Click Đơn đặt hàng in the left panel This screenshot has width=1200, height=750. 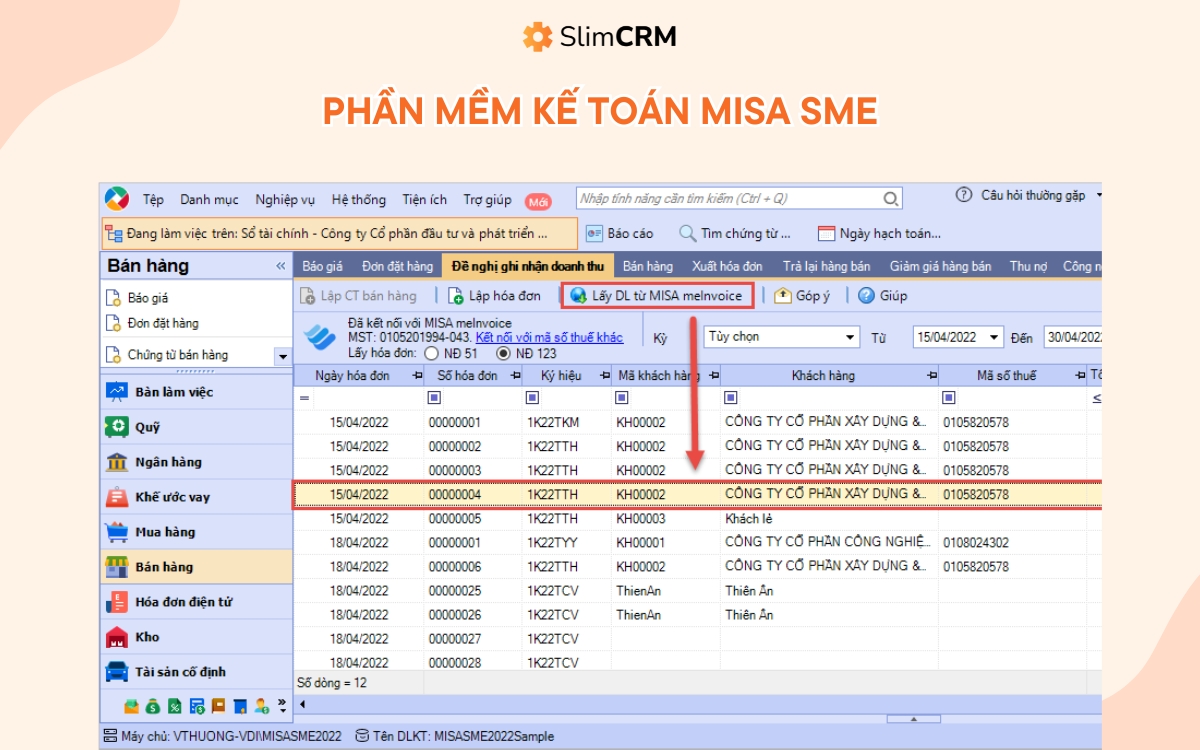point(163,323)
